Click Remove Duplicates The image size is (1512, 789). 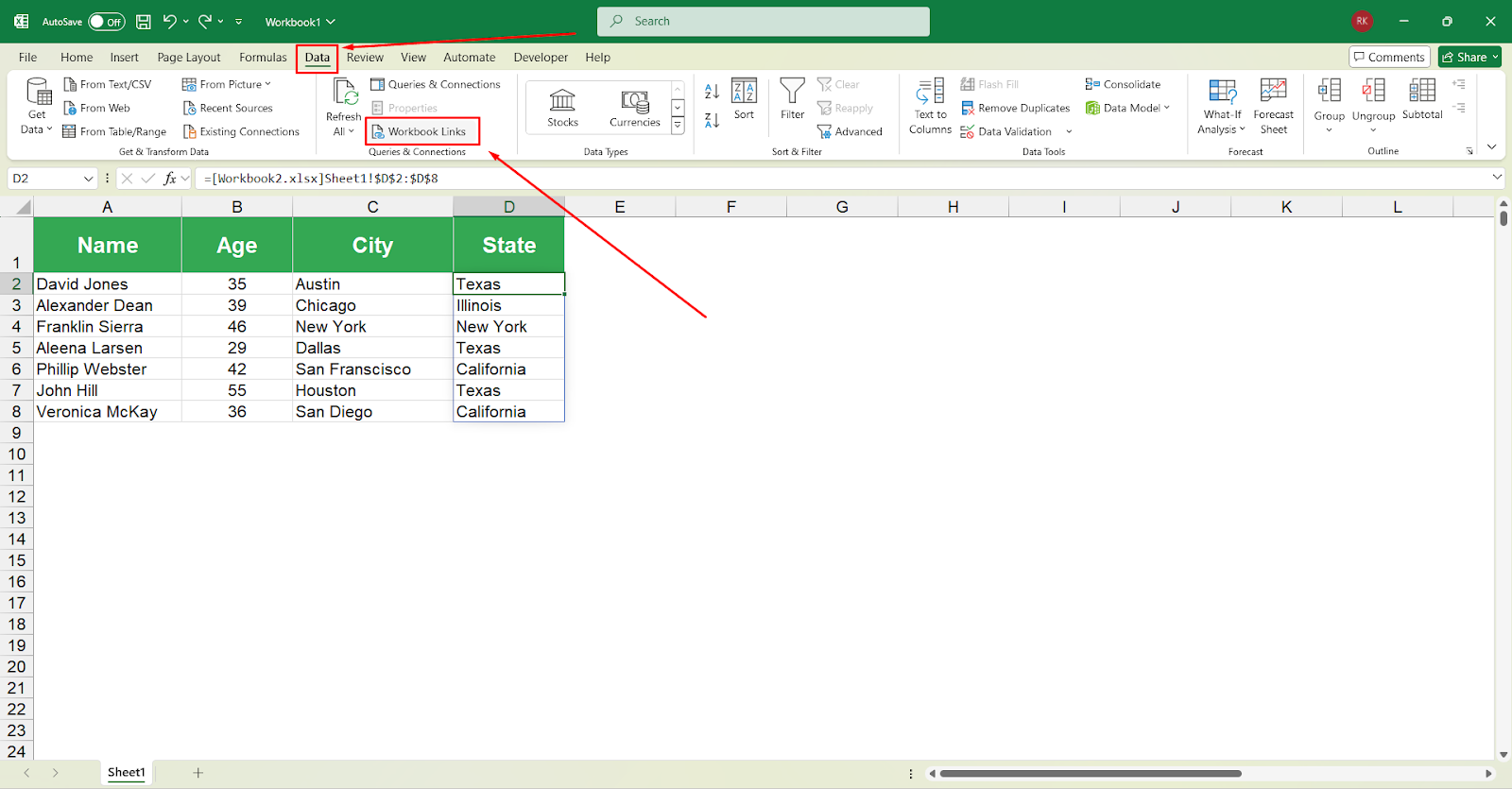point(1016,108)
